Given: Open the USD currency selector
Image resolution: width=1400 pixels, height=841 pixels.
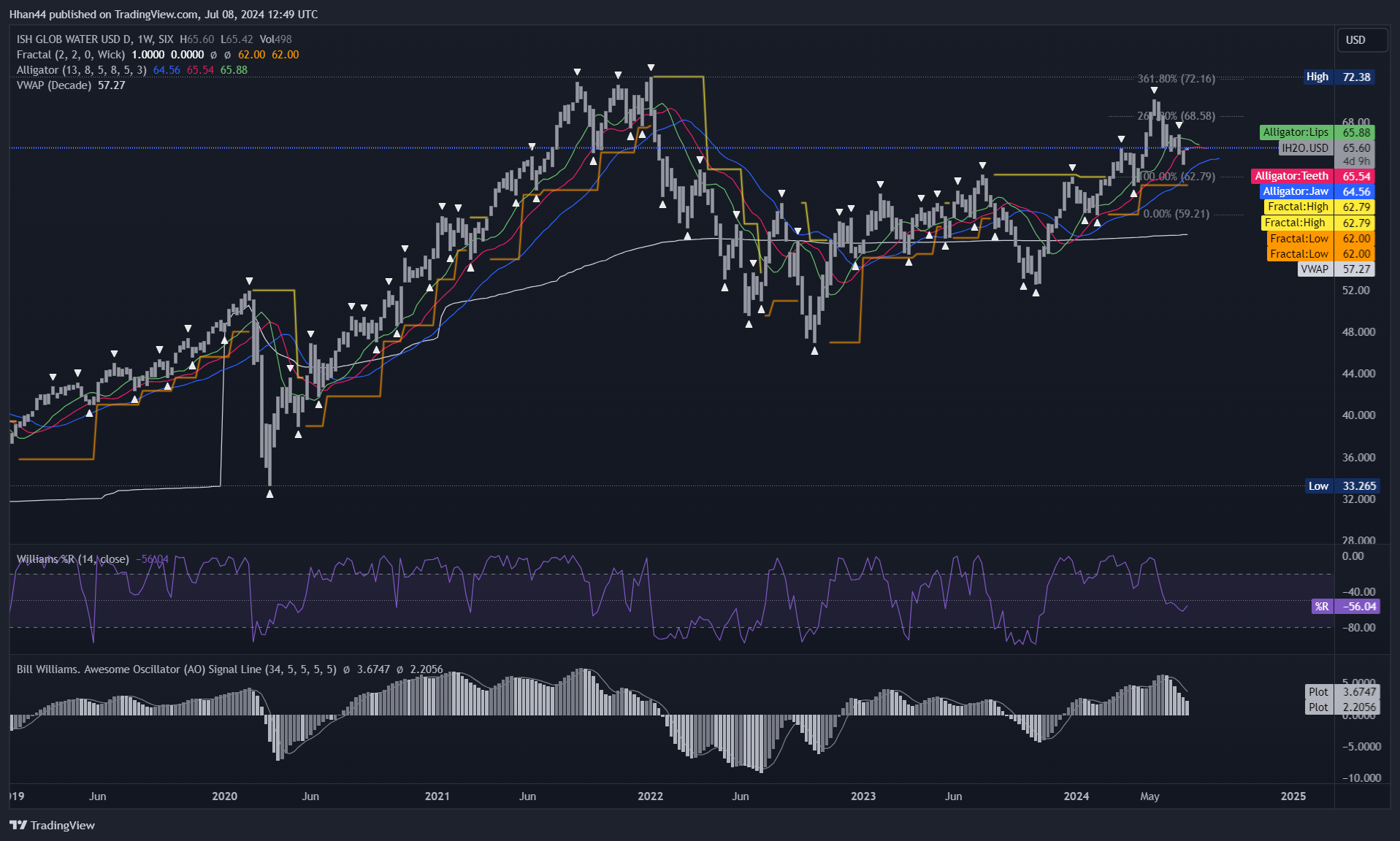Looking at the screenshot, I should [x=1362, y=40].
